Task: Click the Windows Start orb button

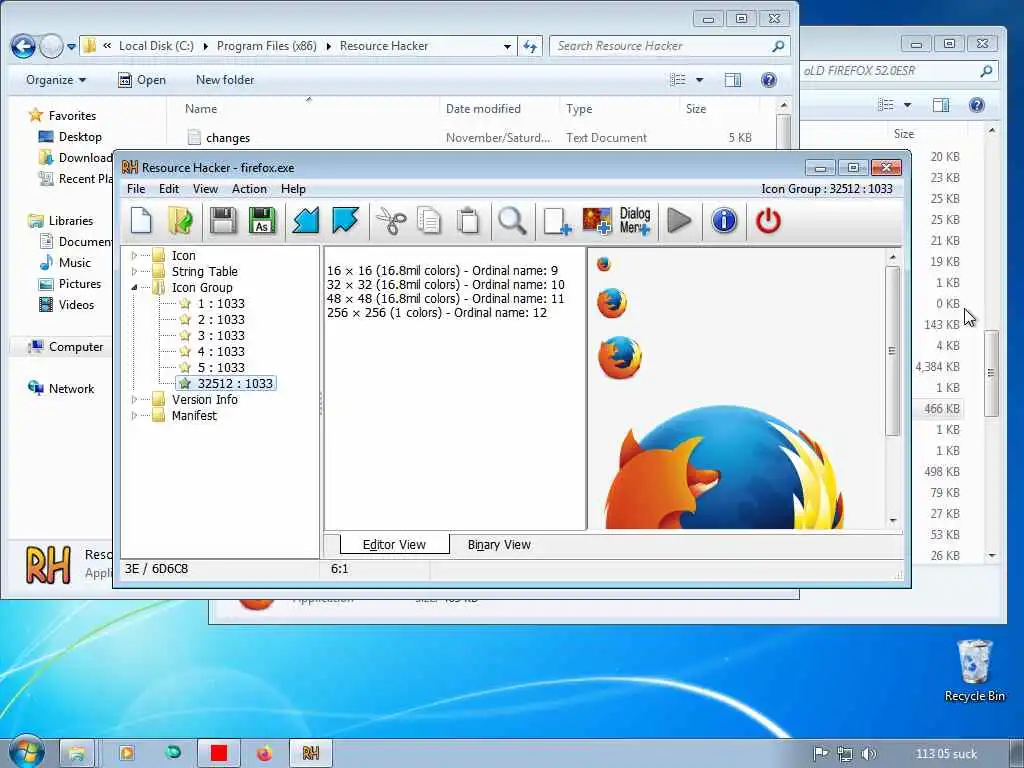Action: point(26,752)
